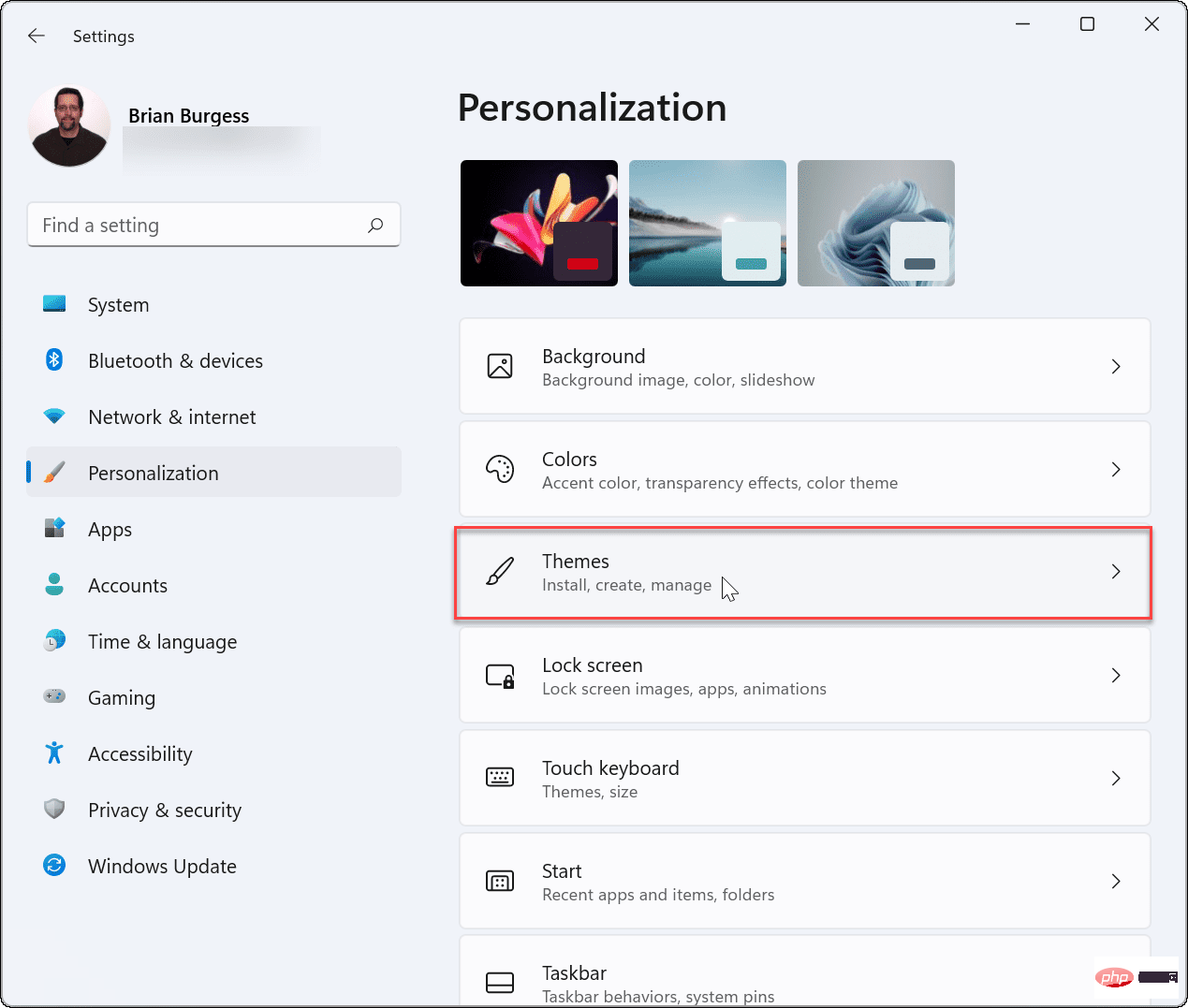This screenshot has width=1188, height=1008.
Task: Open Colors title text
Action: [569, 460]
